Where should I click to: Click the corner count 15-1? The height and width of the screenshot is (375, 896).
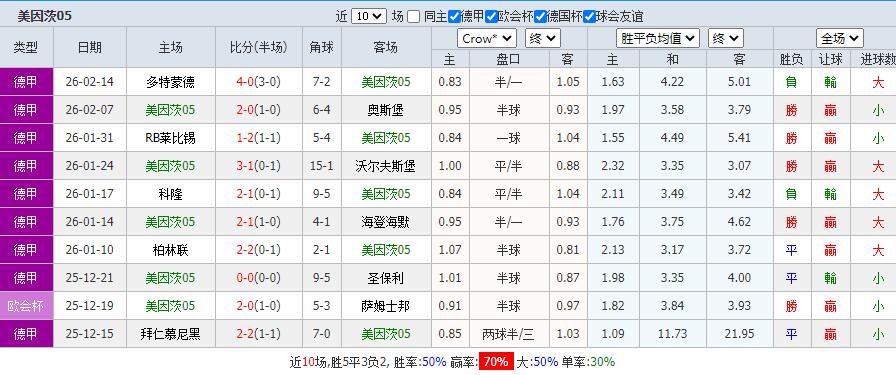click(322, 166)
